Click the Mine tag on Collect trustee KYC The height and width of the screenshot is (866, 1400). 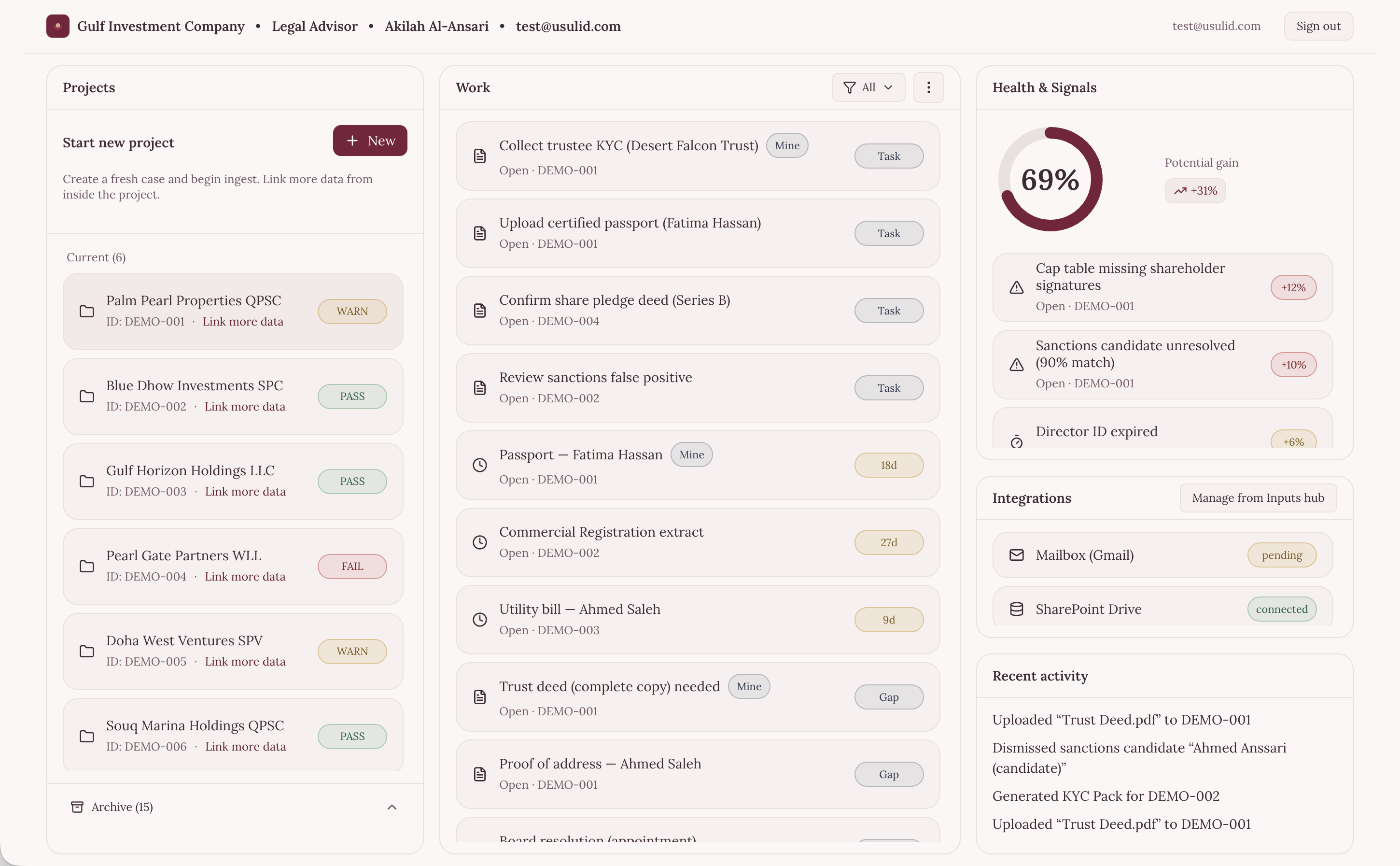click(786, 145)
